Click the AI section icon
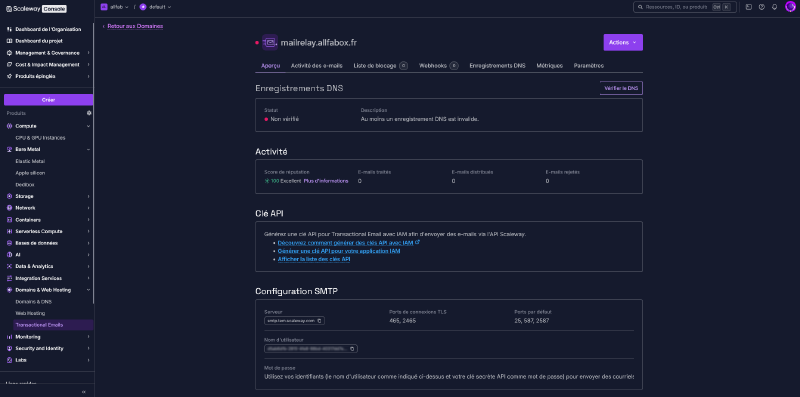 (10, 255)
